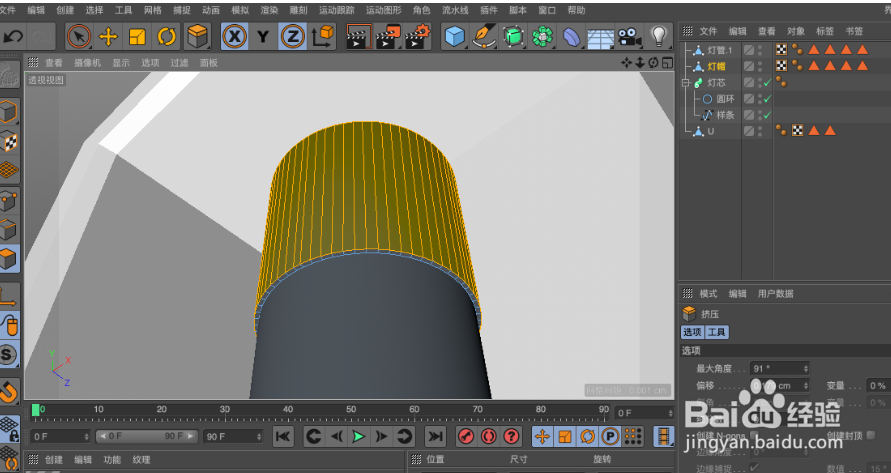Screen dimensions: 891x473
Task: Select the 圆环 object in the object manager
Action: pos(726,99)
